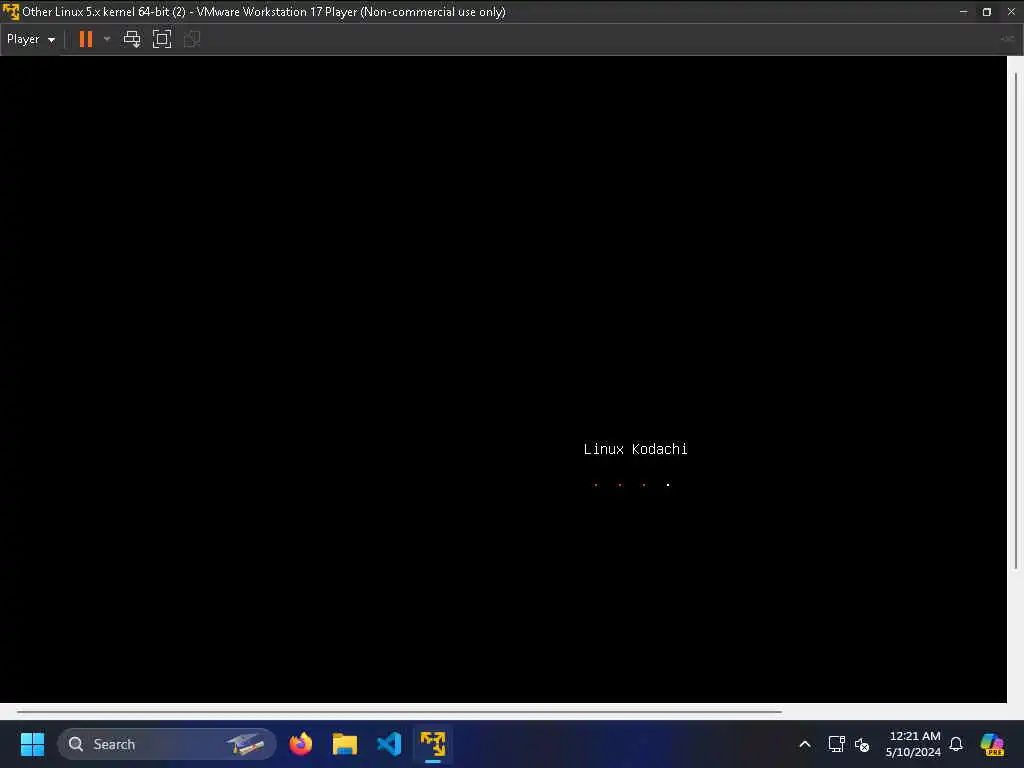This screenshot has height=768, width=1024.
Task: Open the Windows Start menu
Action: tap(32, 744)
